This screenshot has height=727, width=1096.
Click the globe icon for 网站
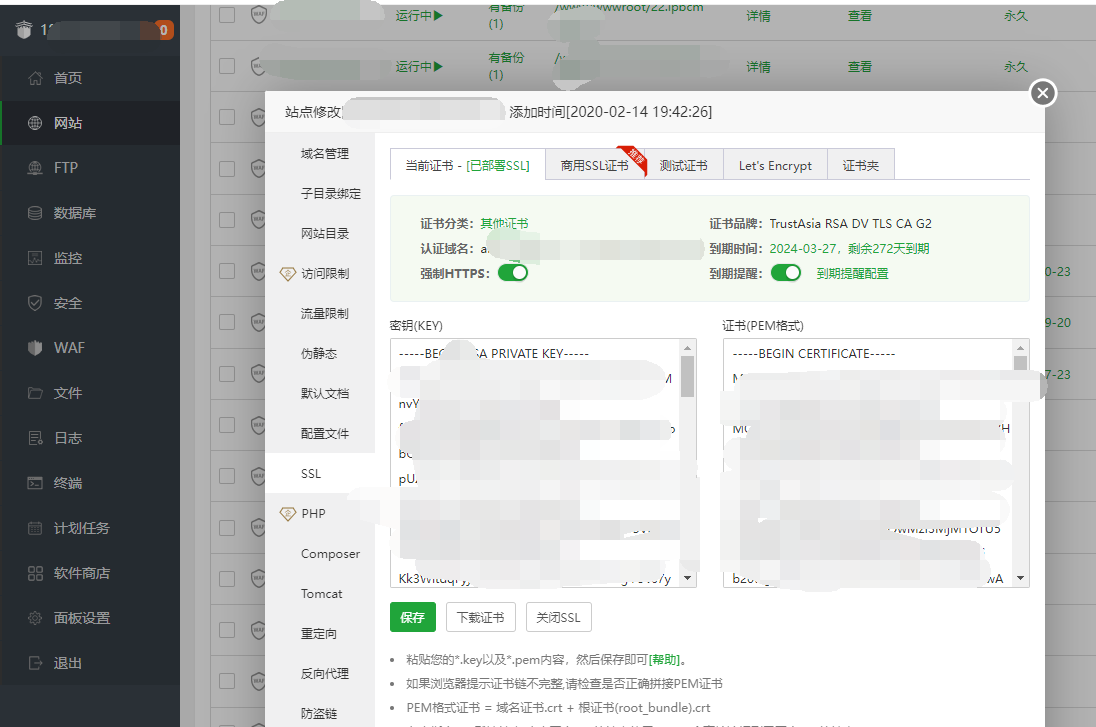click(x=35, y=123)
